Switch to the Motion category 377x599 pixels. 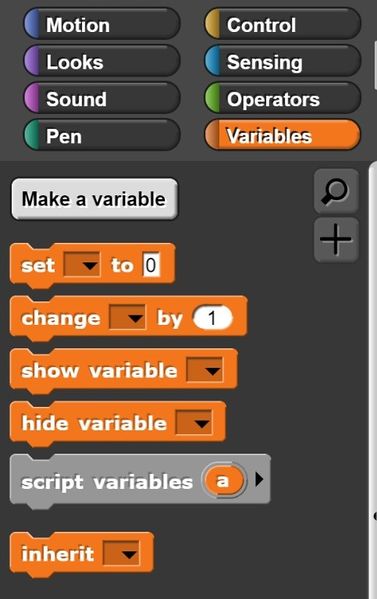[x=102, y=25]
